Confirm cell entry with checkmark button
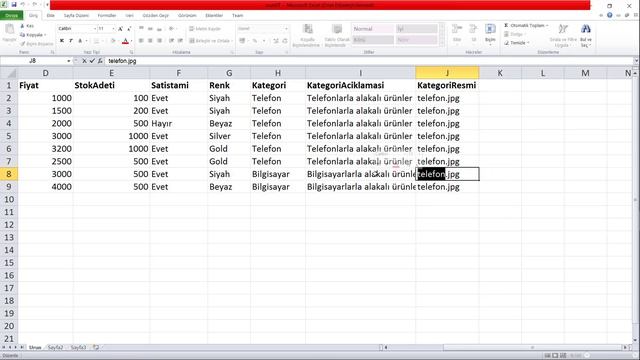This screenshot has width=640, height=360. pyautogui.click(x=92, y=61)
